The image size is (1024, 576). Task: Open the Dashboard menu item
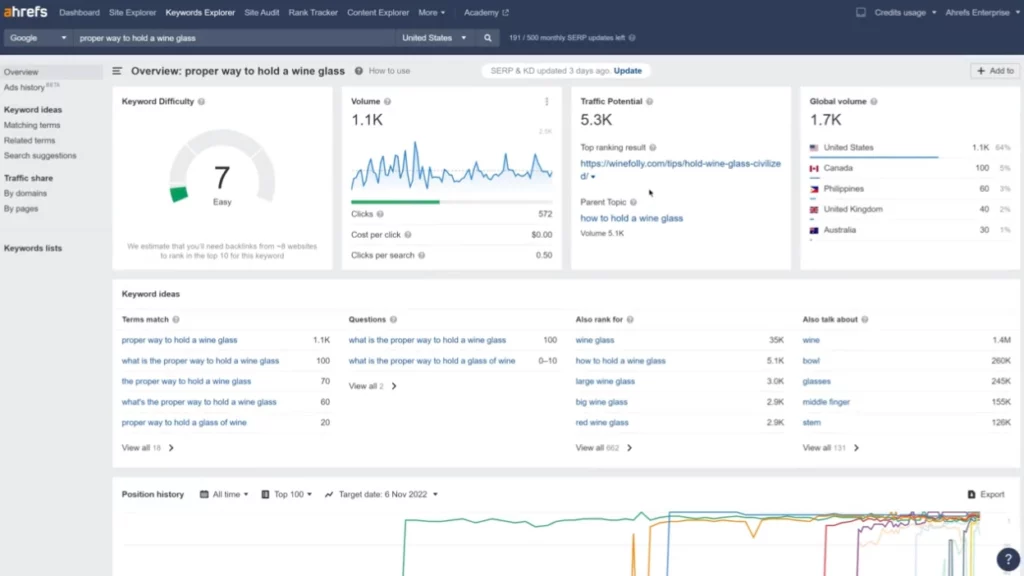point(79,12)
